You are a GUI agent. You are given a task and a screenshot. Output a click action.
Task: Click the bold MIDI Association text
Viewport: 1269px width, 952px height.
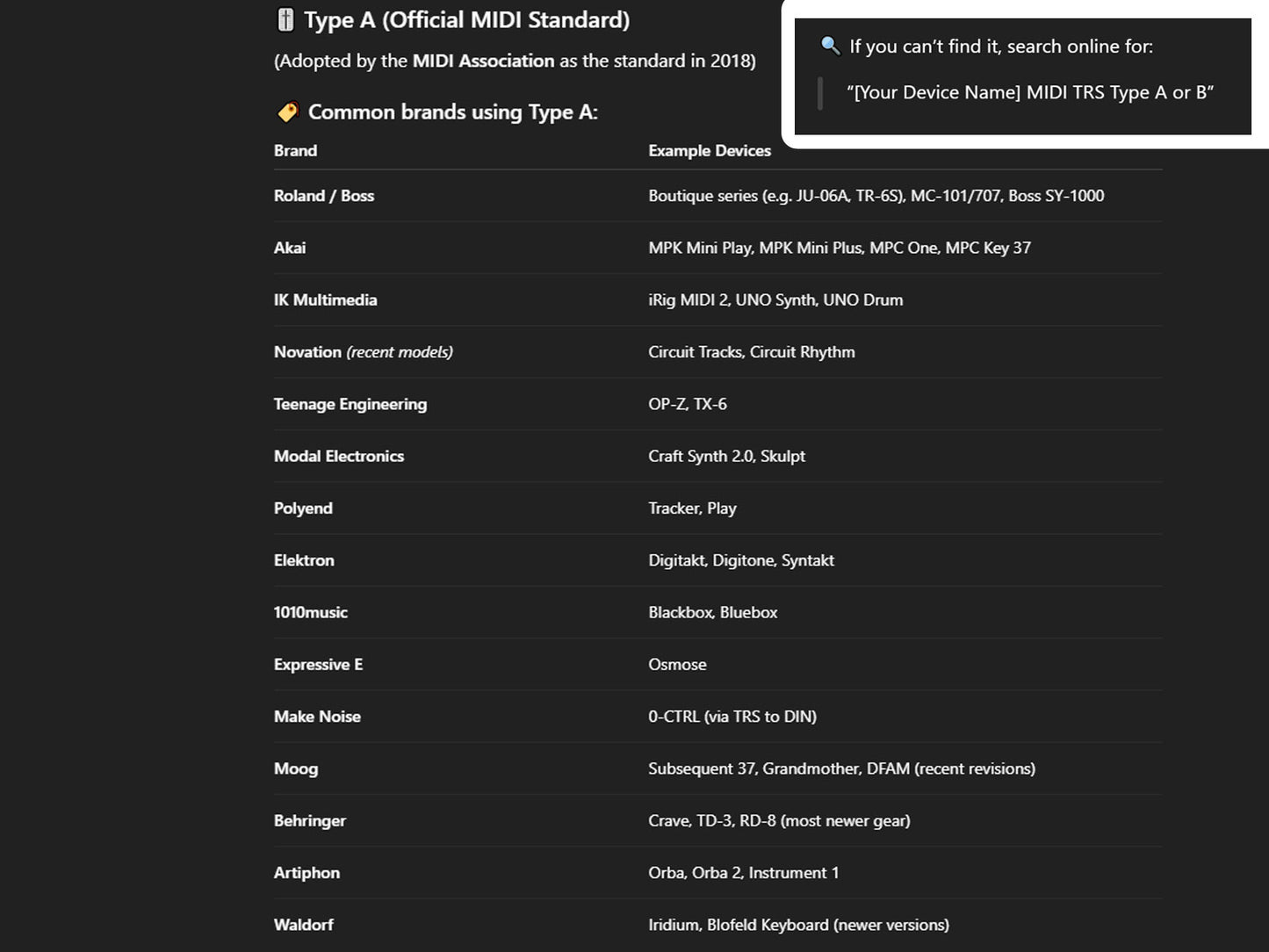(x=483, y=61)
